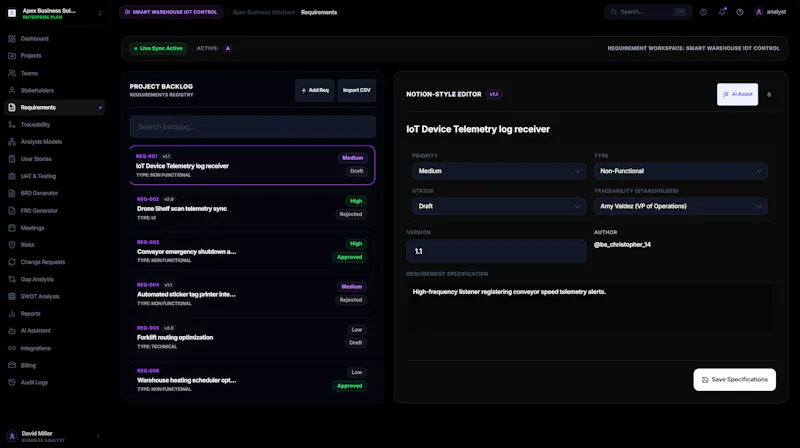Viewport: 800px width, 448px height.
Task: Collapse the sidebar with bottom chevron
Action: (98, 436)
